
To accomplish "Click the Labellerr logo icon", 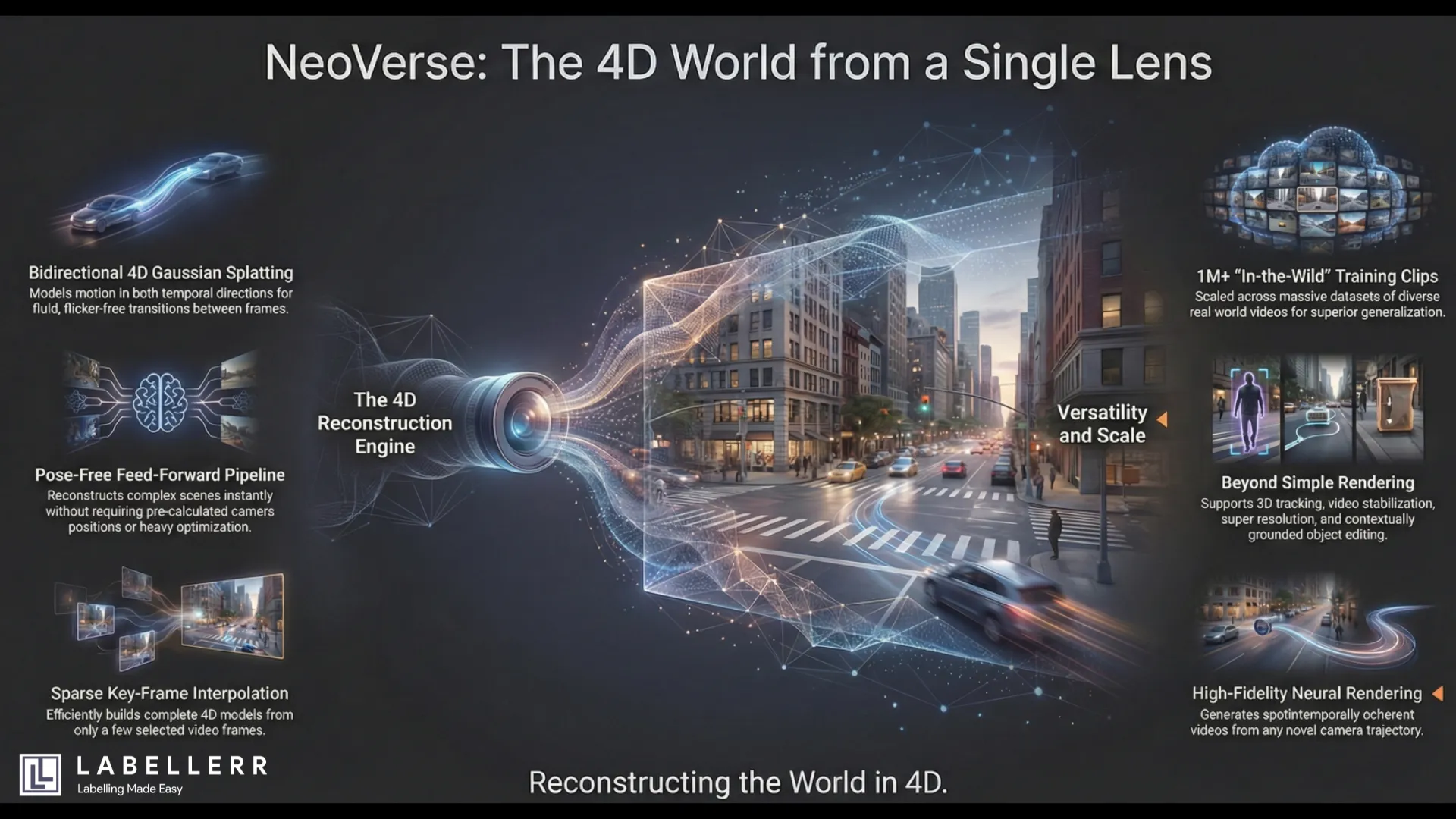I will 40,774.
